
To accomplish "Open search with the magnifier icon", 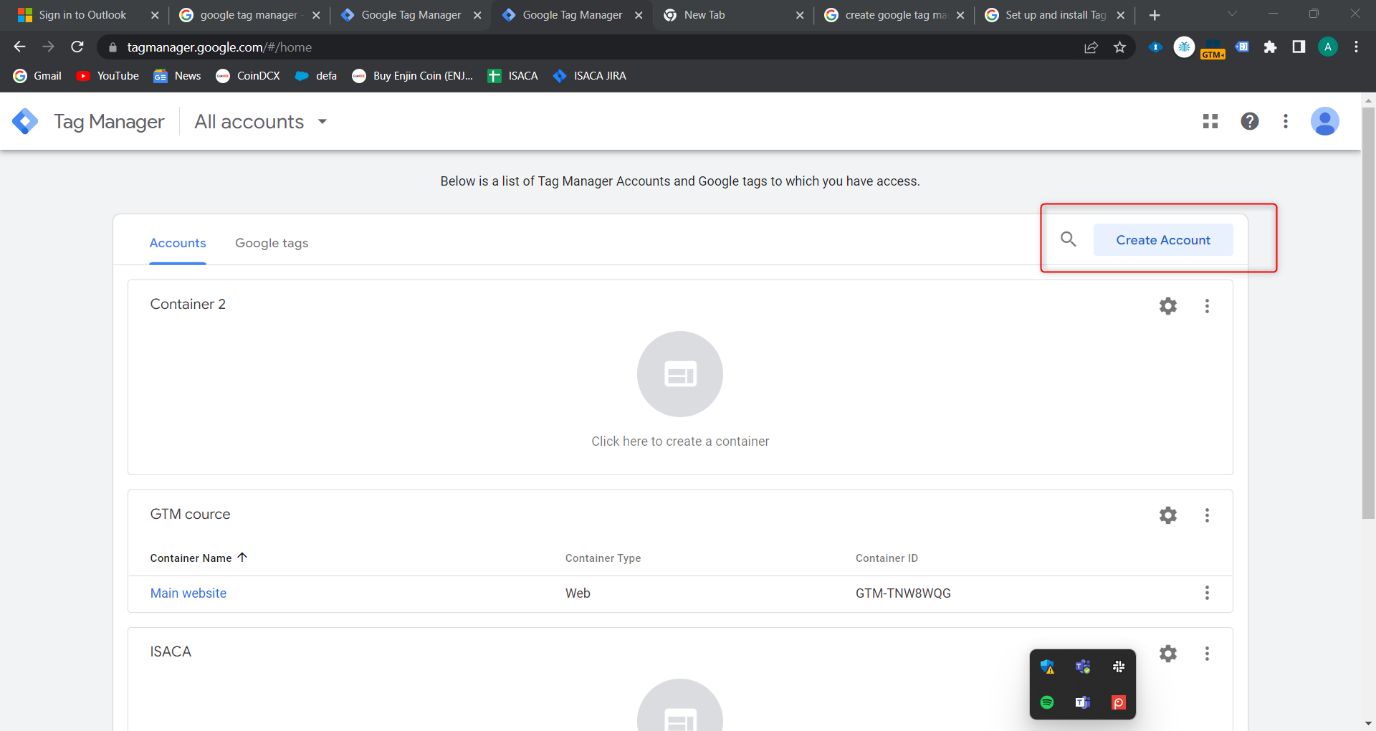I will (x=1067, y=239).
